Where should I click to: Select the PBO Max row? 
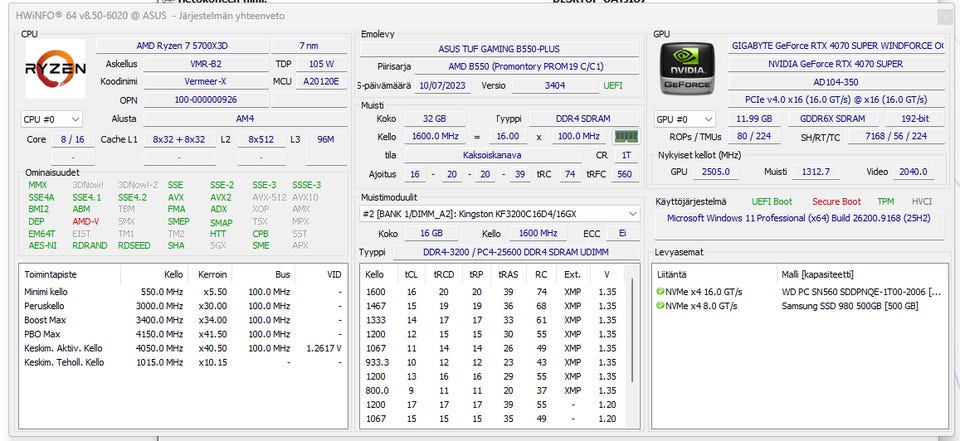coord(182,334)
